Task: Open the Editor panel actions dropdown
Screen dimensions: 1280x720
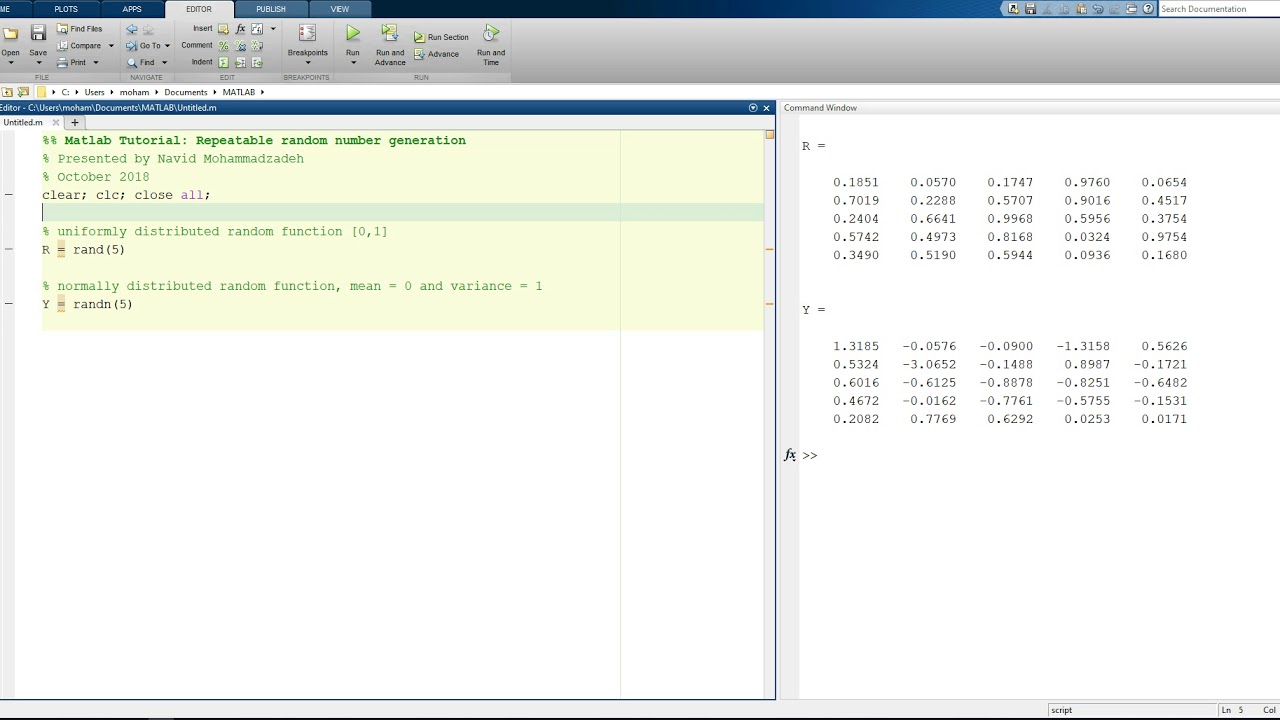Action: pos(753,108)
